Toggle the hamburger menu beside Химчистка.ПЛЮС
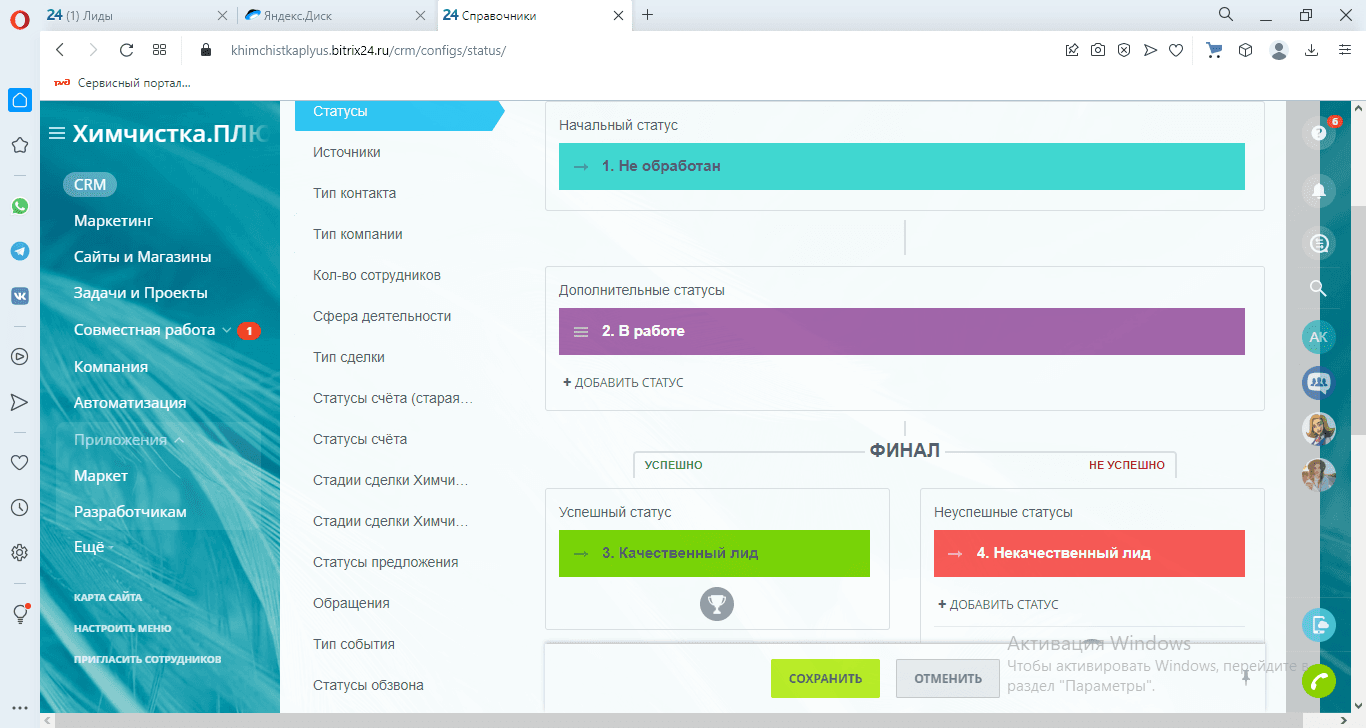The image size is (1366, 728). (57, 133)
